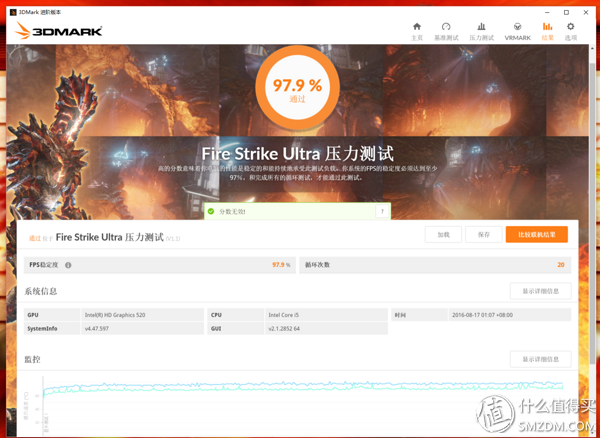The height and width of the screenshot is (438, 600).
Task: Click the info icon beside FPS稳定度
Action: click(68, 265)
